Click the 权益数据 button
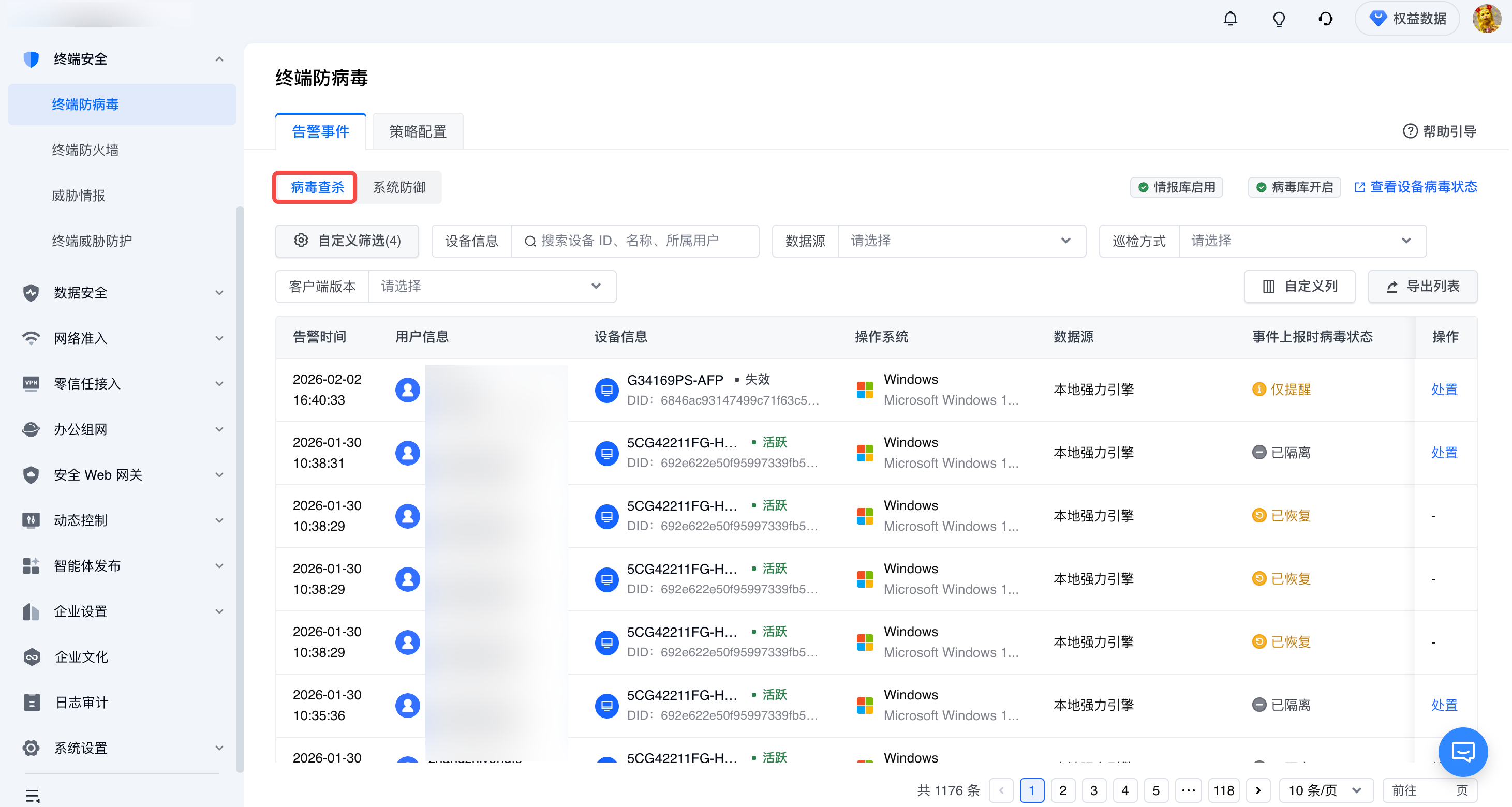Viewport: 1512px width, 807px height. (1407, 19)
